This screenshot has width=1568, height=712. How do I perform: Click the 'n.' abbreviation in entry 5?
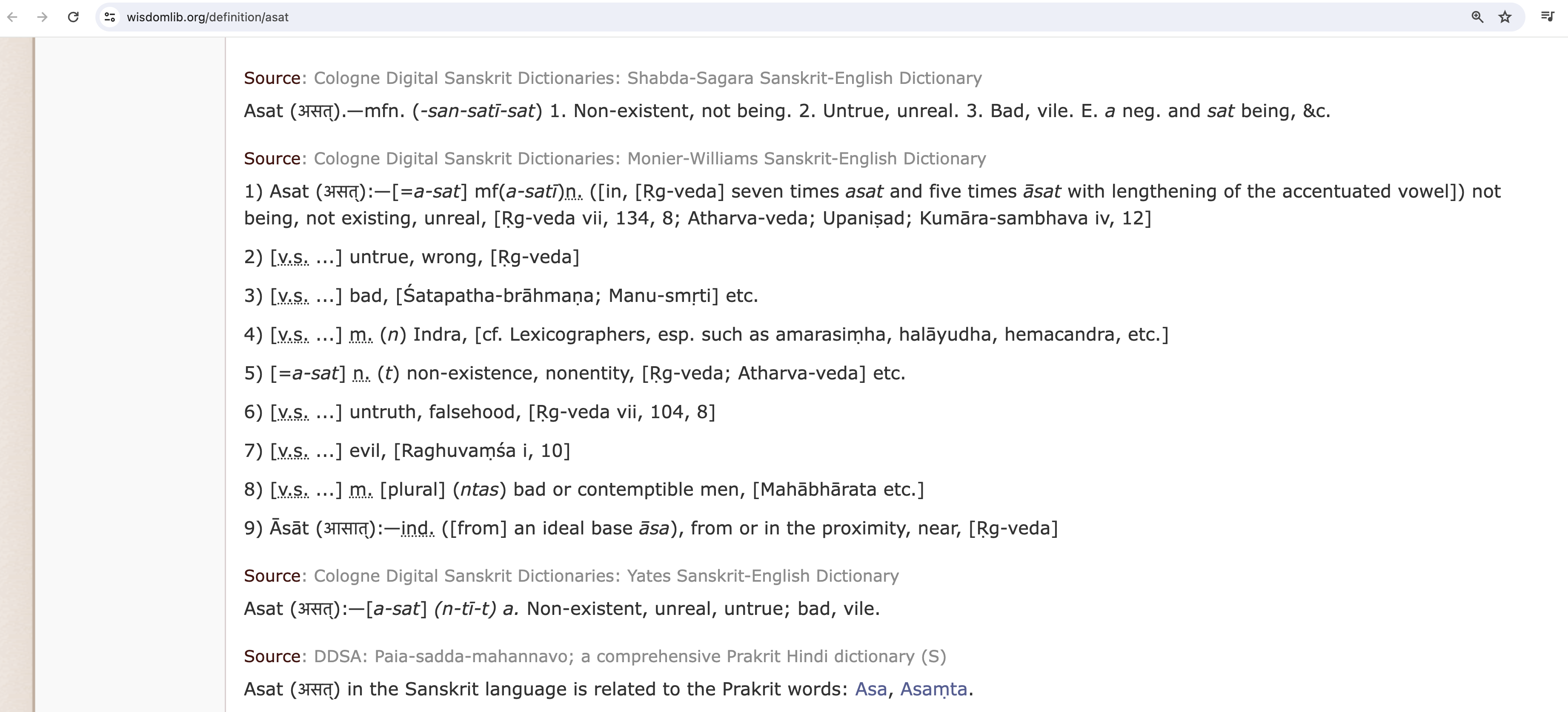pos(361,373)
